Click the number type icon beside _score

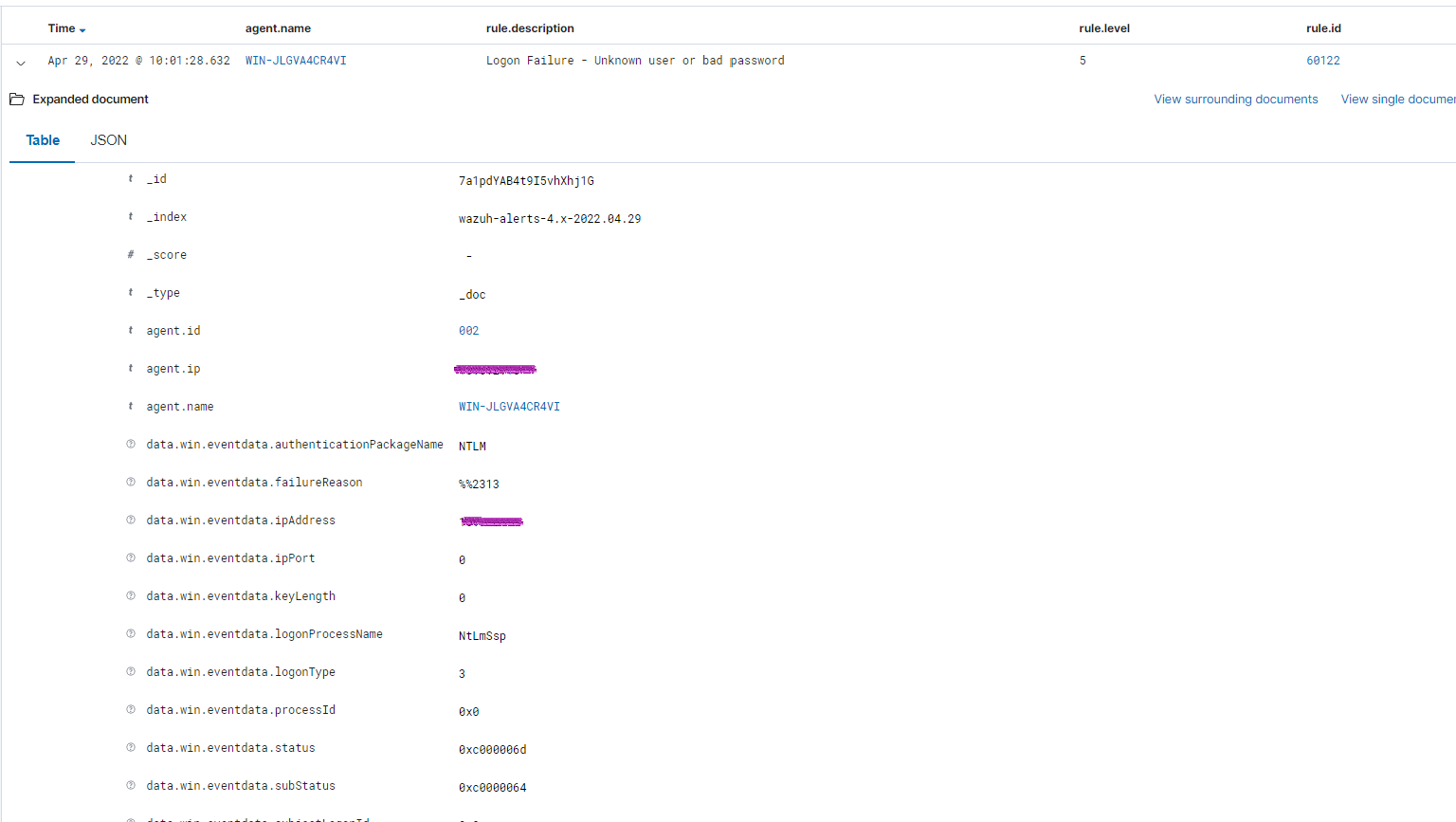point(130,254)
